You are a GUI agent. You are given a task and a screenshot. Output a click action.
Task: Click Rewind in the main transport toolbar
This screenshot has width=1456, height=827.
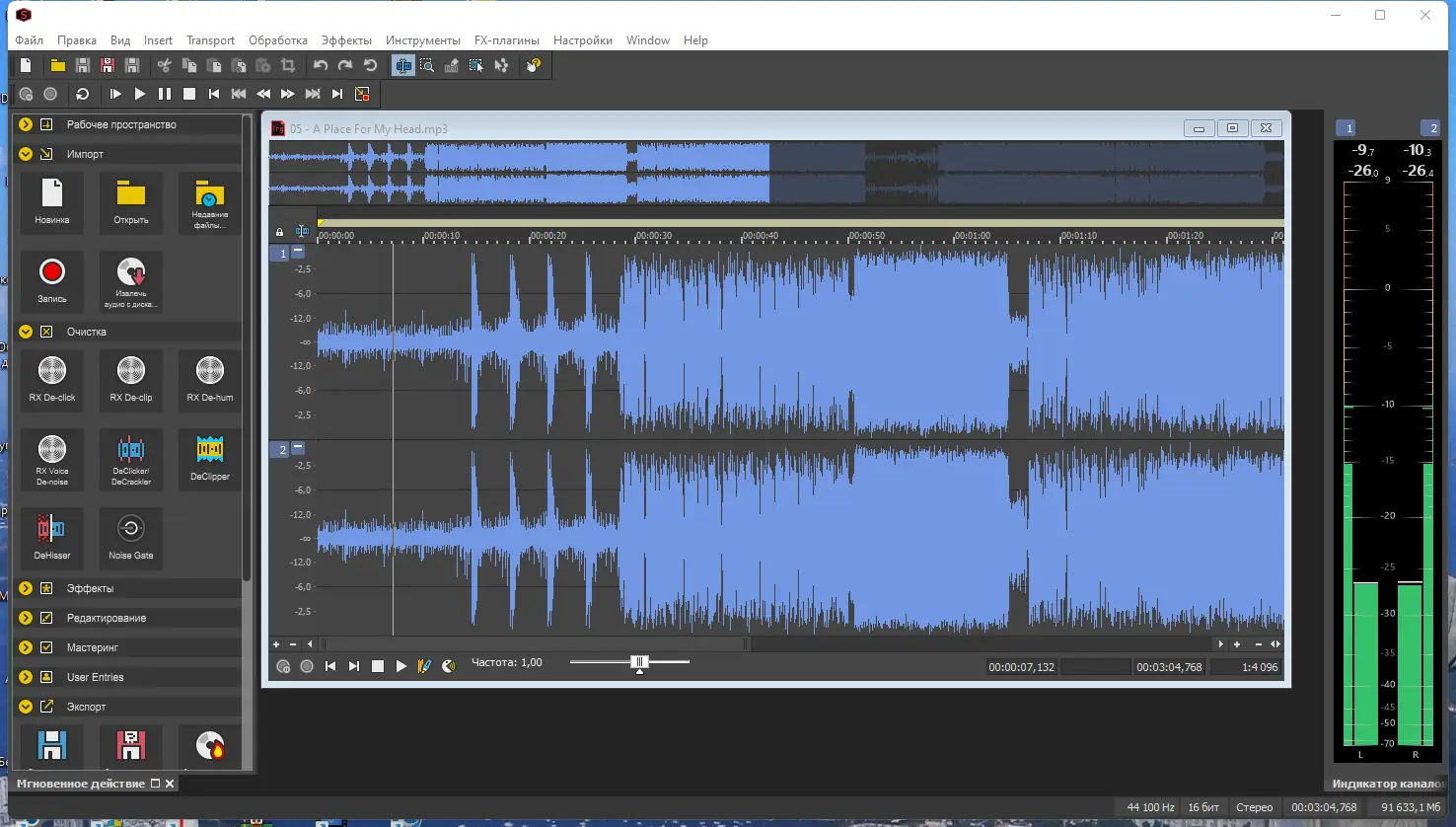(263, 94)
